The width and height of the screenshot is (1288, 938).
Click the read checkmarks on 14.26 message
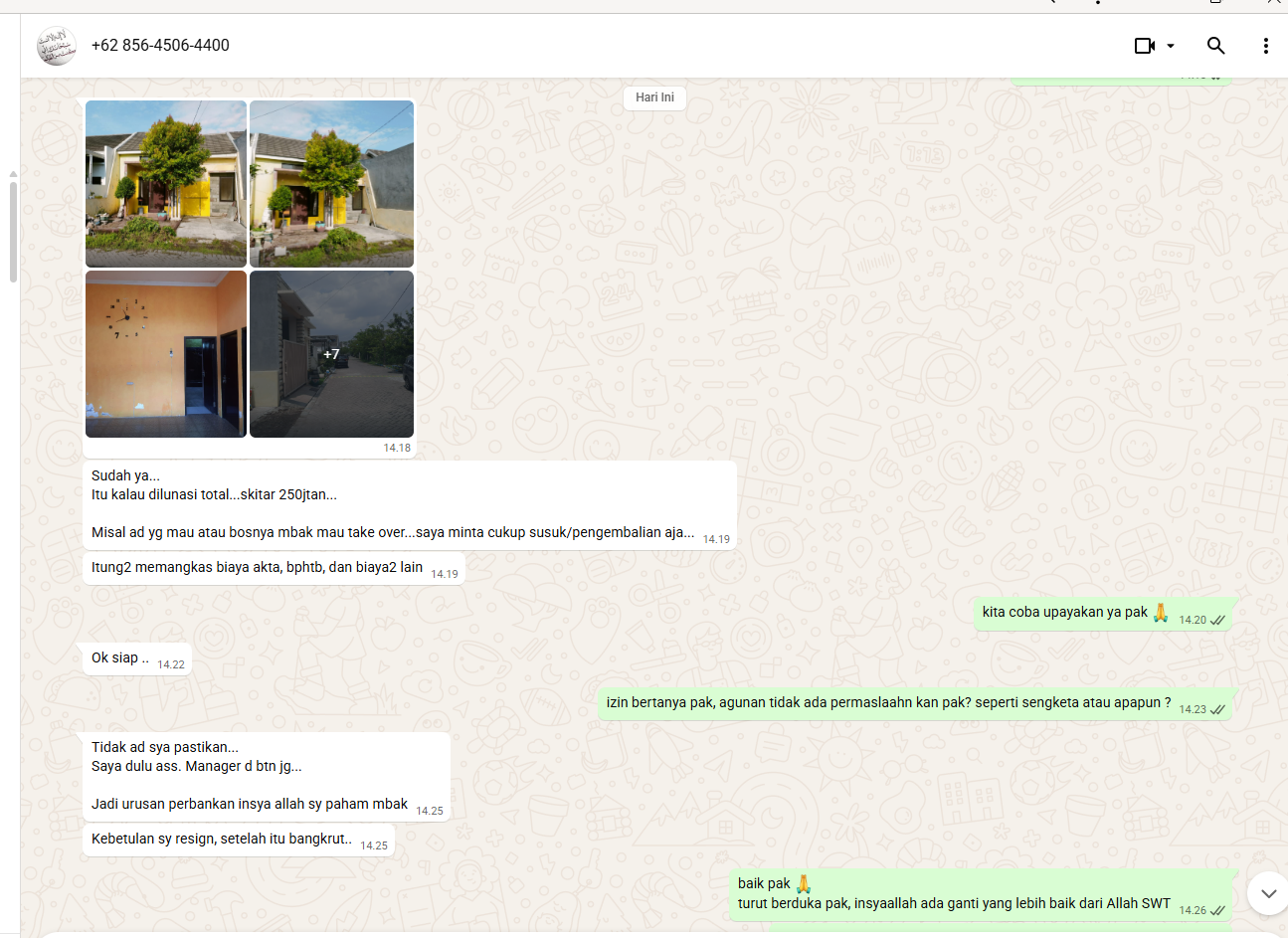point(1217,910)
